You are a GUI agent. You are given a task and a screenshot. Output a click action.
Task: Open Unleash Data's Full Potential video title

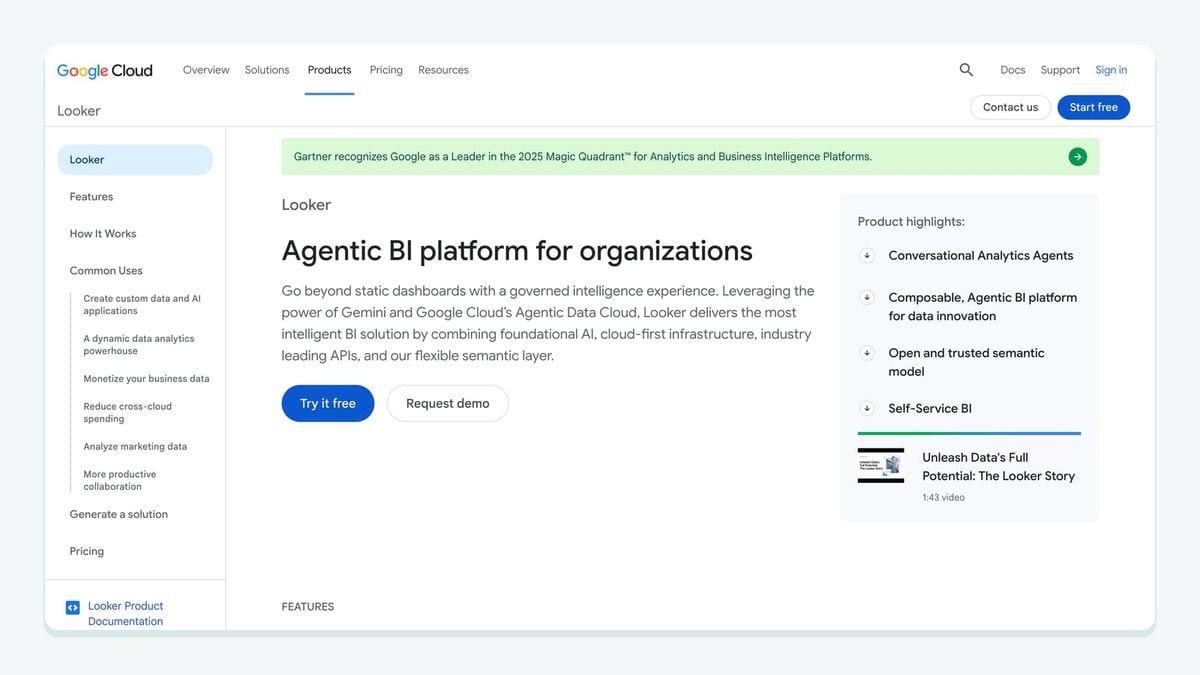pyautogui.click(x=998, y=467)
